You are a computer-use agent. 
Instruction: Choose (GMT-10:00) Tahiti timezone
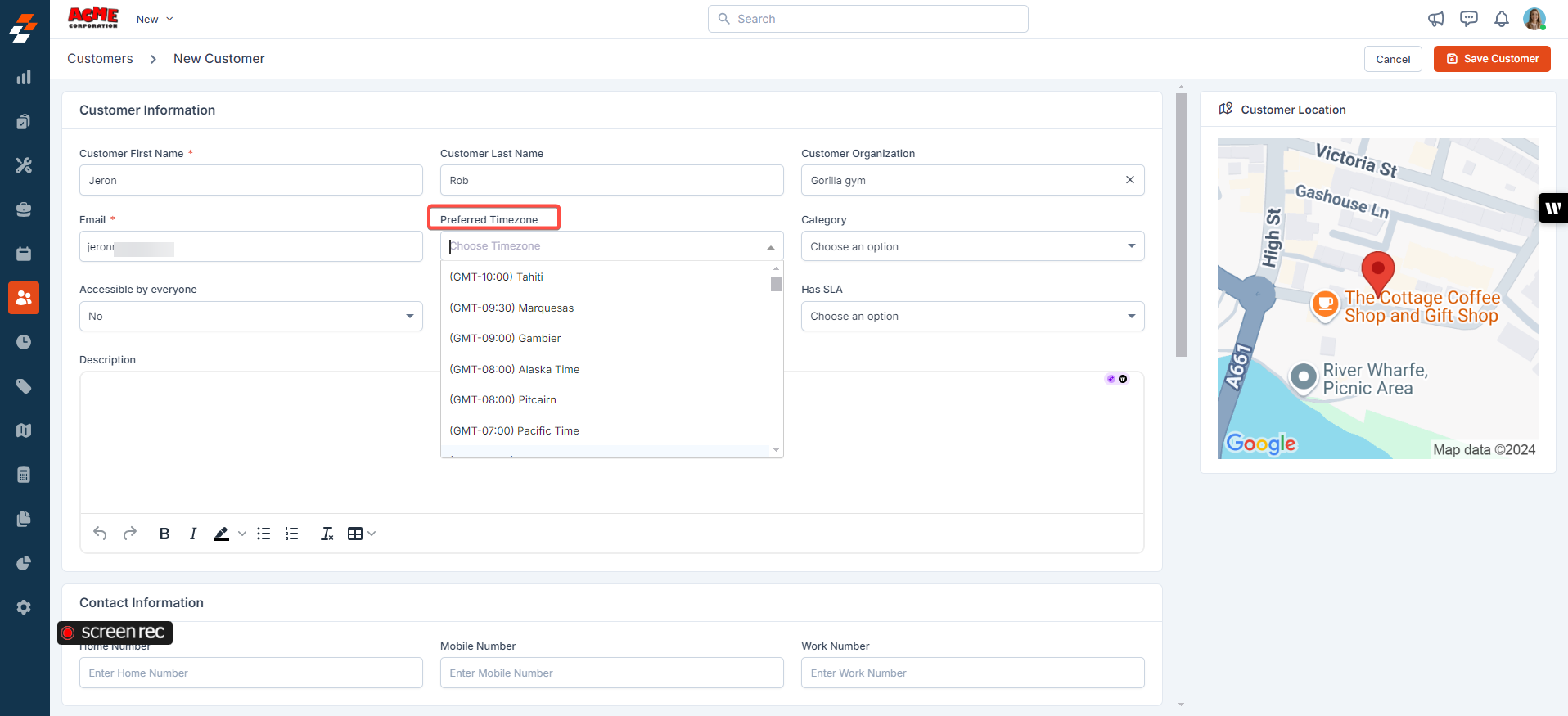pos(497,277)
